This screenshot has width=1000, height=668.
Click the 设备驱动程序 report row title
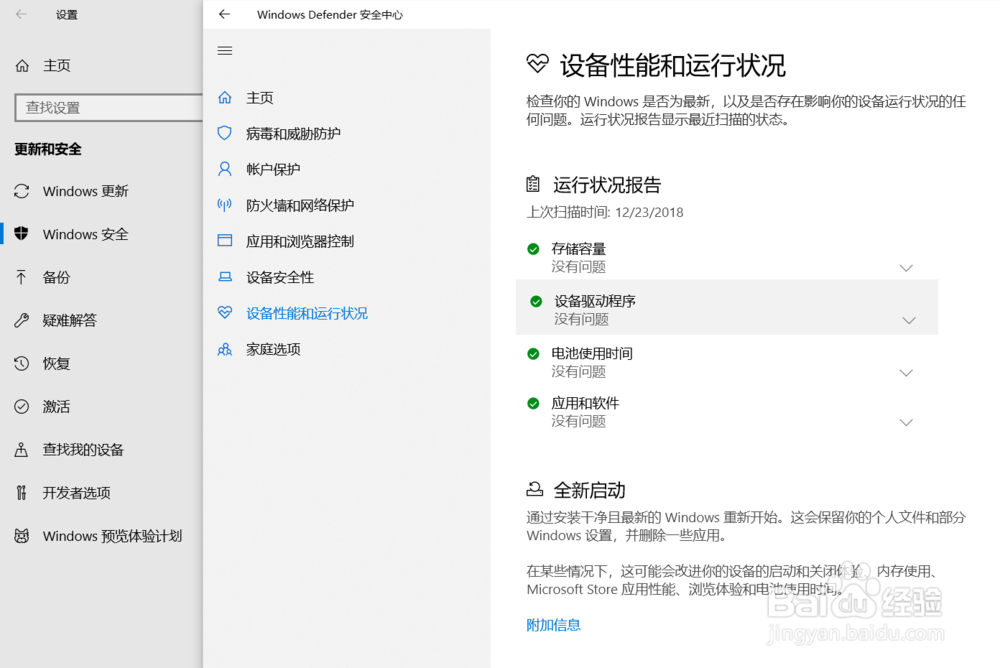tap(594, 301)
